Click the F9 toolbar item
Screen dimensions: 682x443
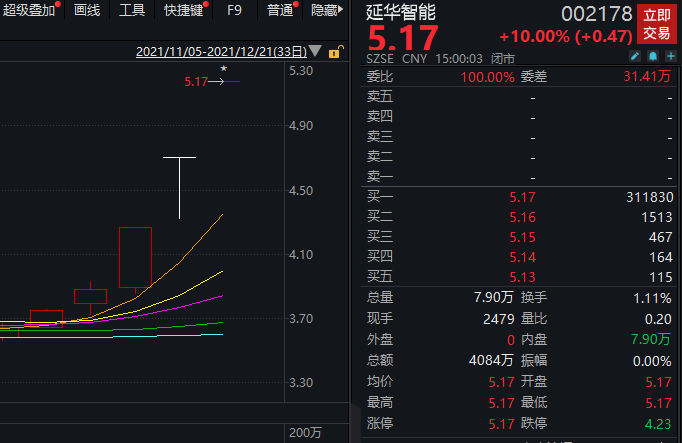234,10
